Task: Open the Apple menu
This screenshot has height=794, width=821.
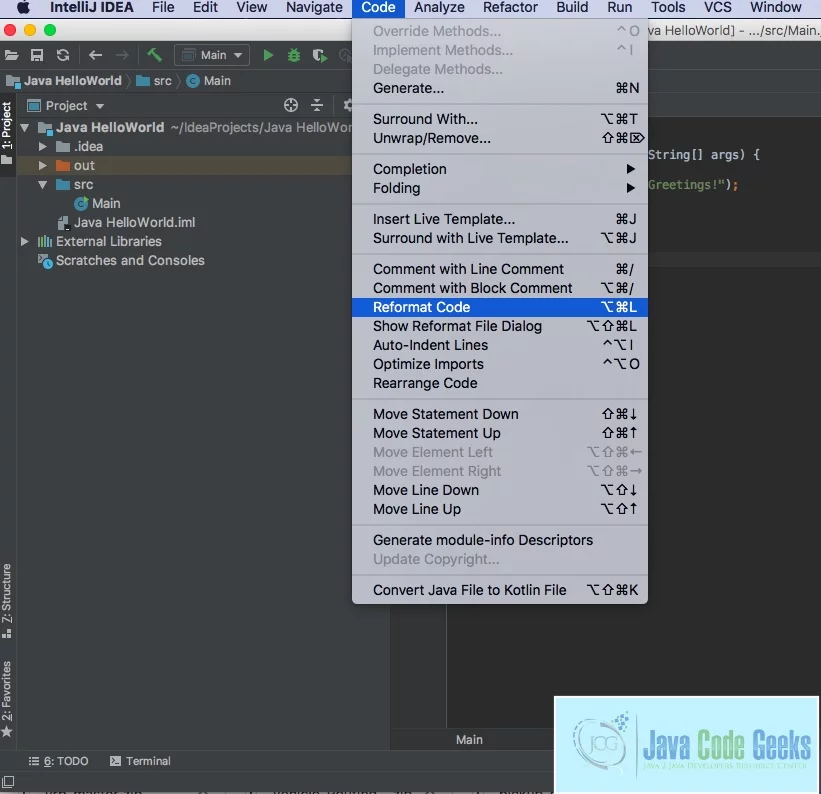Action: coord(24,7)
